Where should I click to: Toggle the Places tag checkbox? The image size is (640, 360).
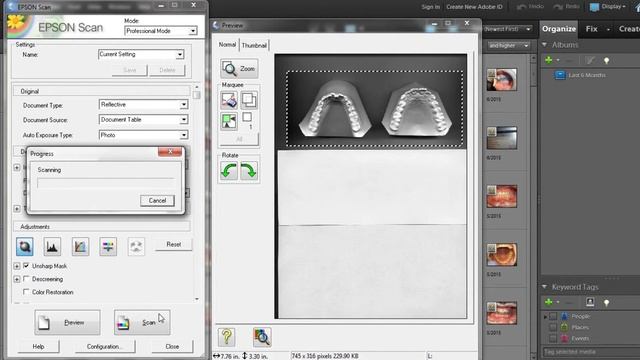[553, 327]
